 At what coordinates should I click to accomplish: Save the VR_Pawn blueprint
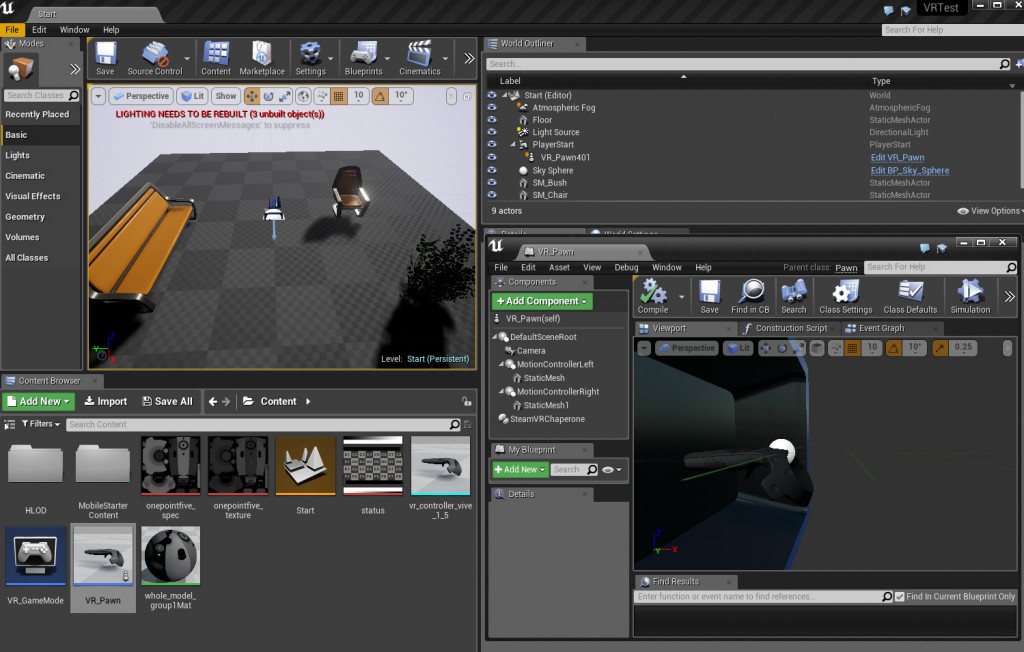[x=709, y=296]
